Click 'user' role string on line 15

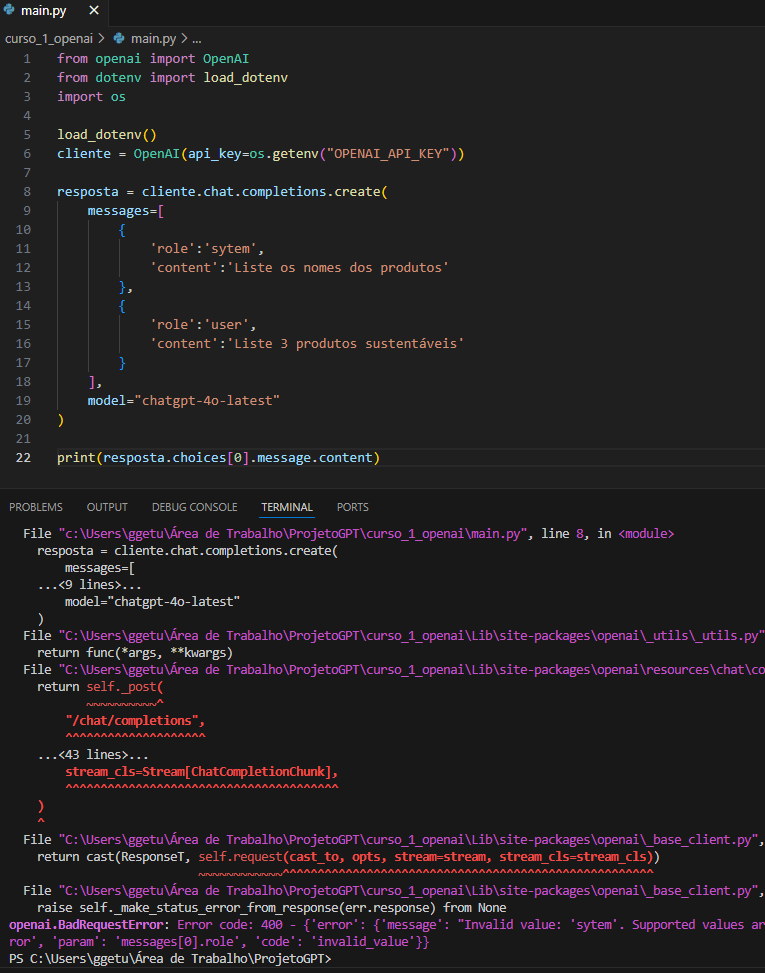click(x=226, y=325)
